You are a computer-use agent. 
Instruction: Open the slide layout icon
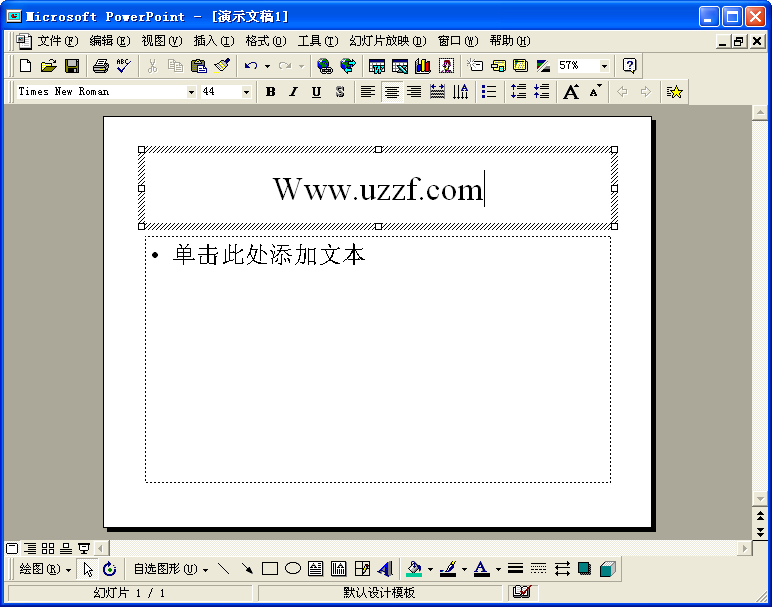click(x=498, y=65)
